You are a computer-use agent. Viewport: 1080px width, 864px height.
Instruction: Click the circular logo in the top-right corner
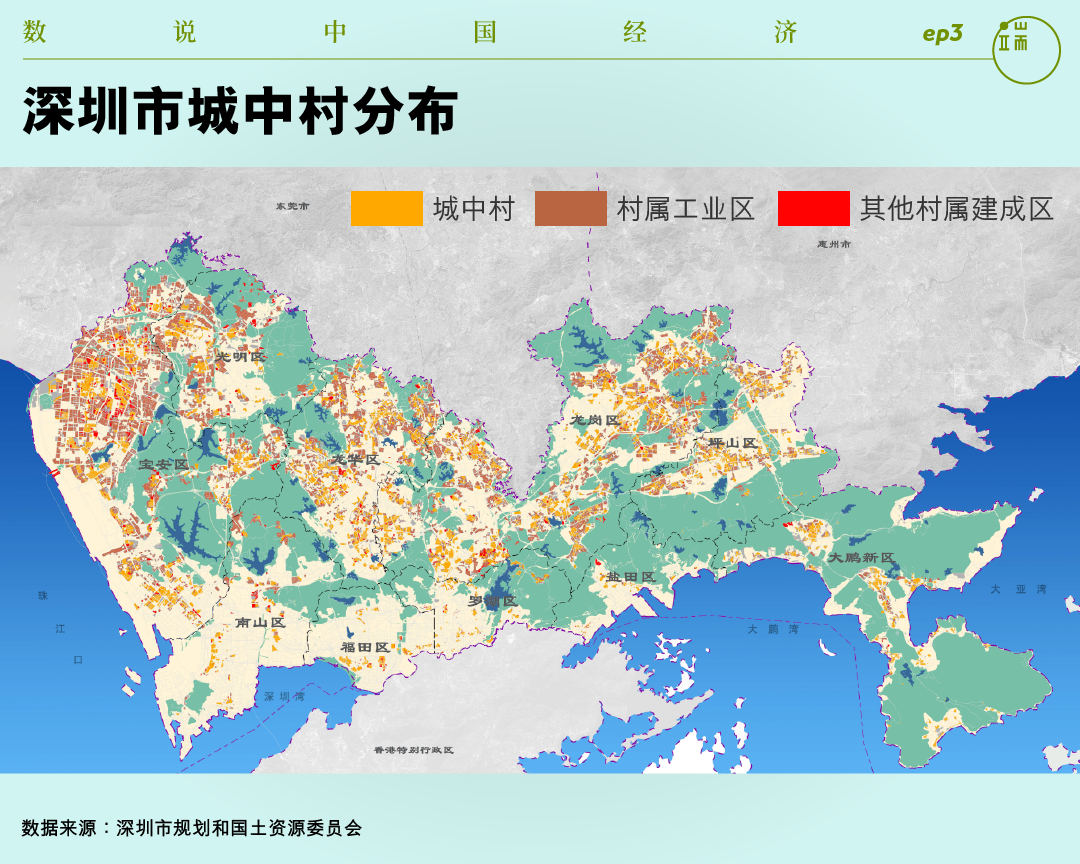point(1026,50)
